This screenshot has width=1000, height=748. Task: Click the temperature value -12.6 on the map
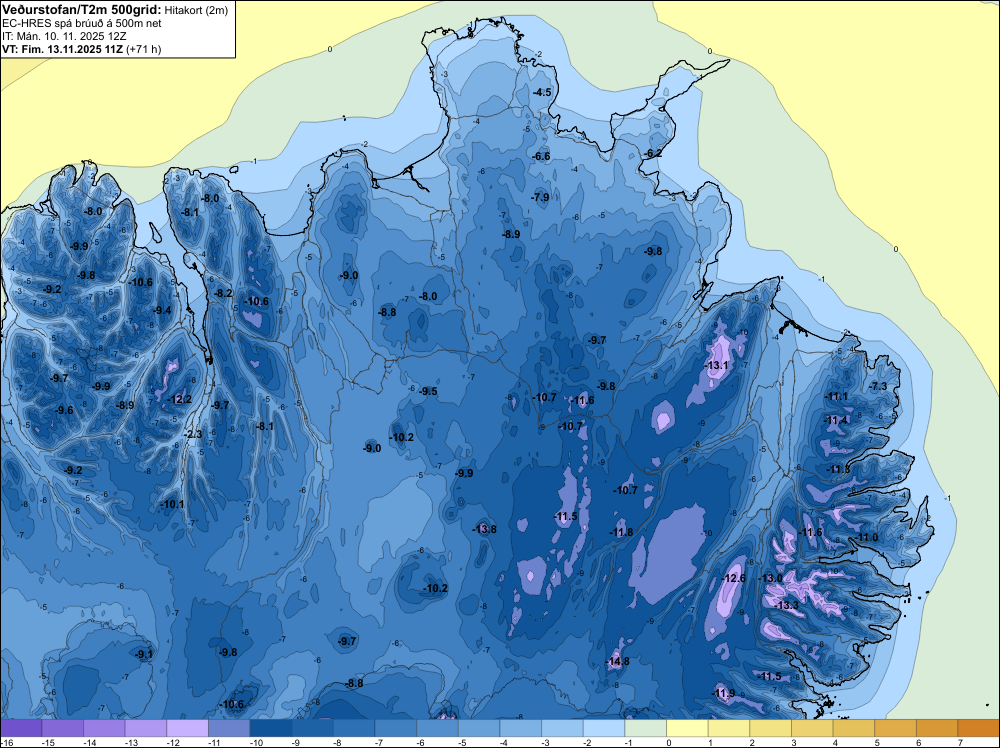coord(734,578)
